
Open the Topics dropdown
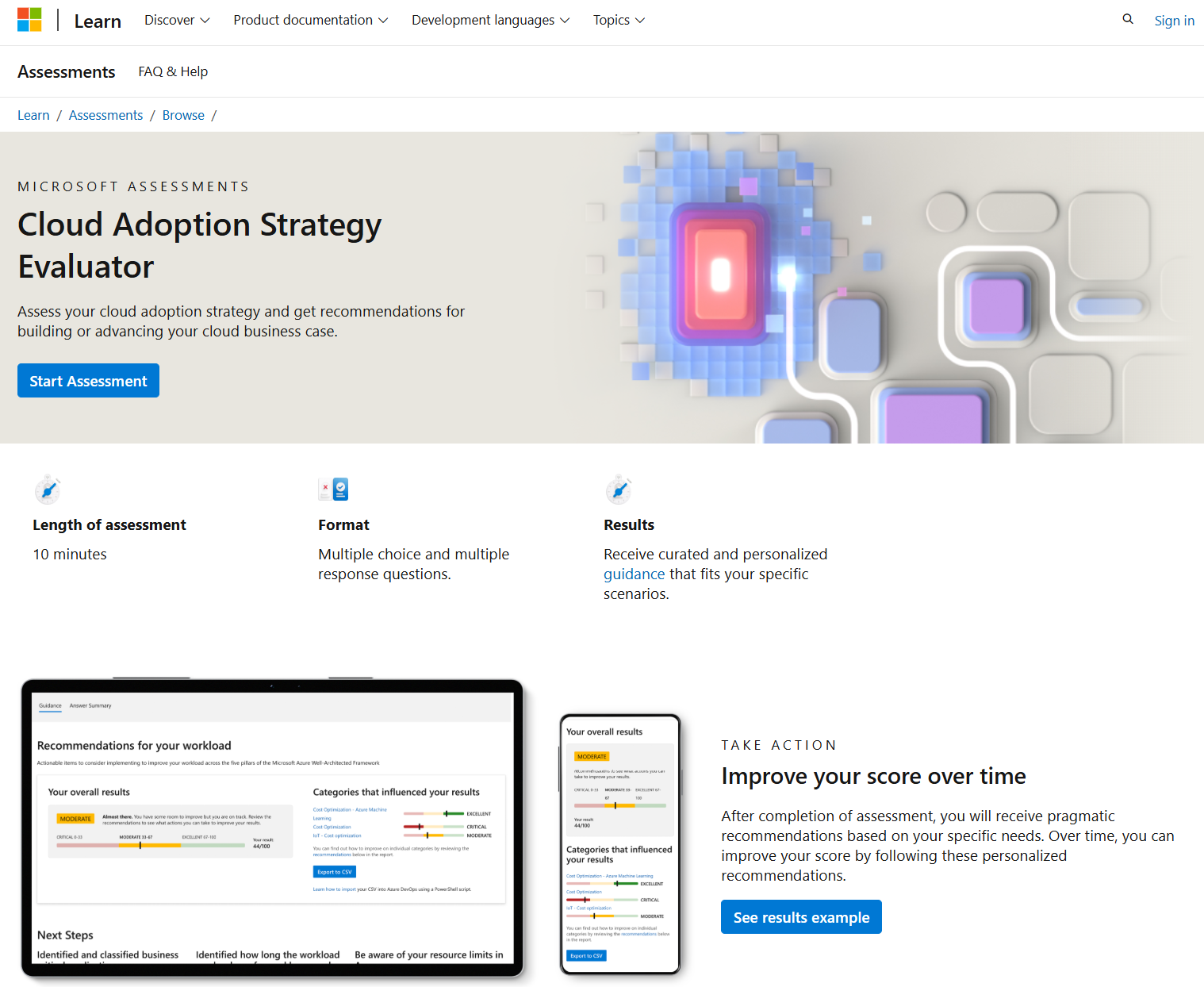point(619,20)
